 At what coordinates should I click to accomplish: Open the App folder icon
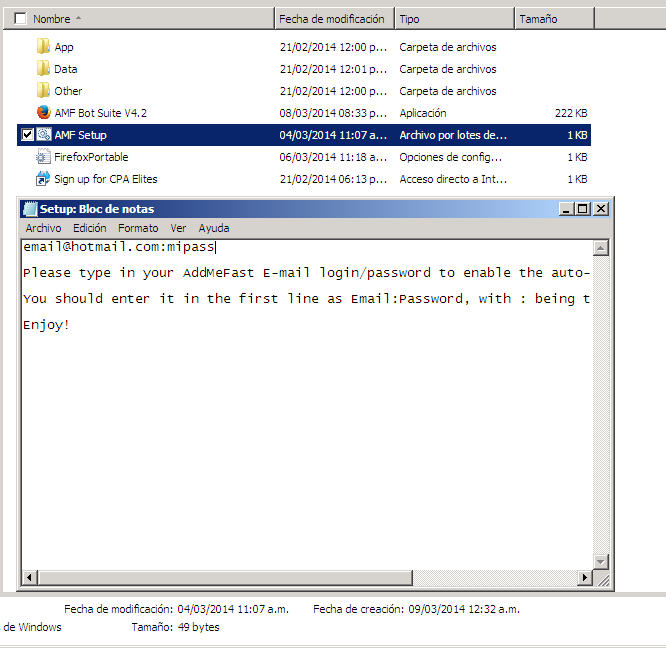click(43, 47)
